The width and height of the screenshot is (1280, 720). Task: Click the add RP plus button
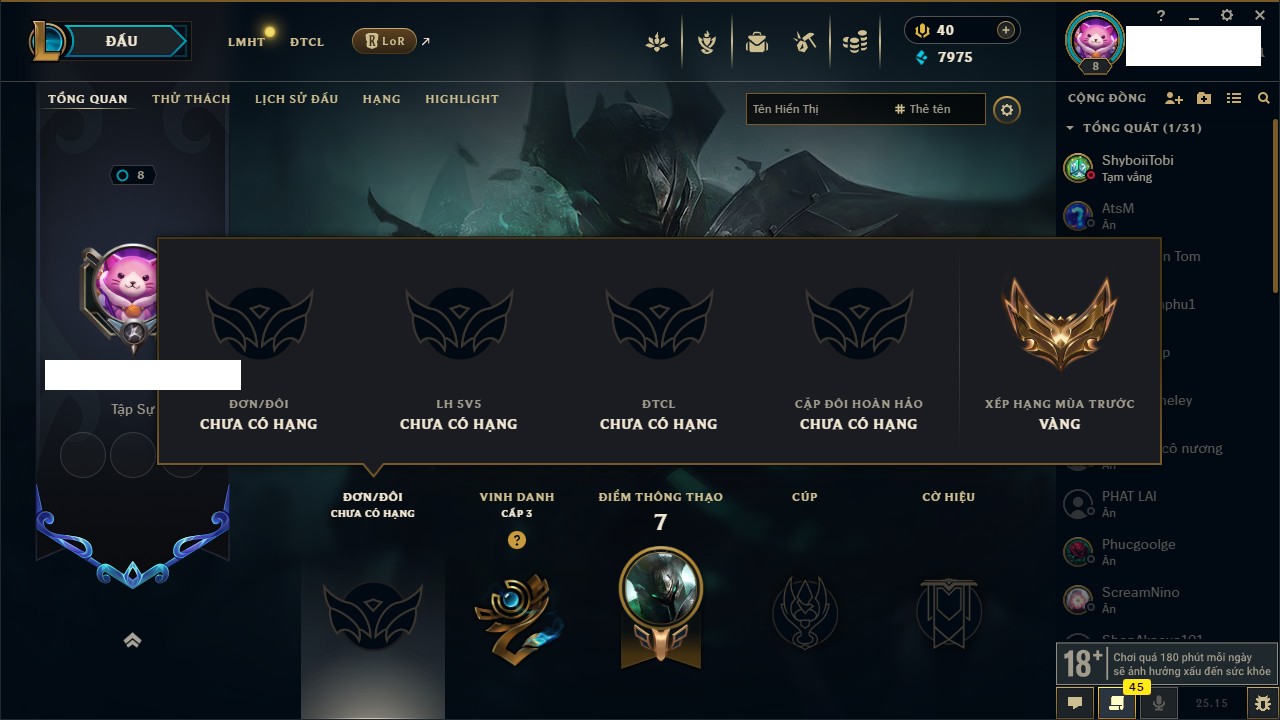pos(1006,30)
